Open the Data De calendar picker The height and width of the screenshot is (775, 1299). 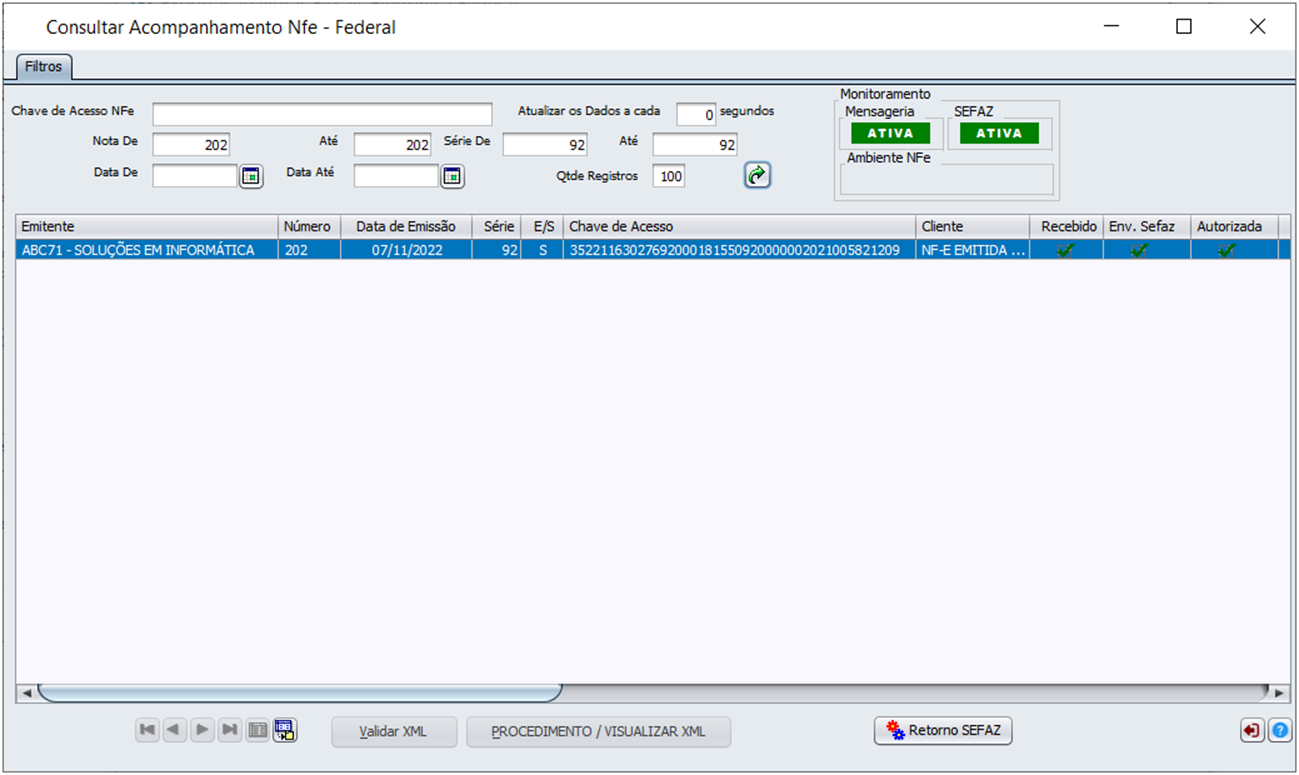[250, 176]
